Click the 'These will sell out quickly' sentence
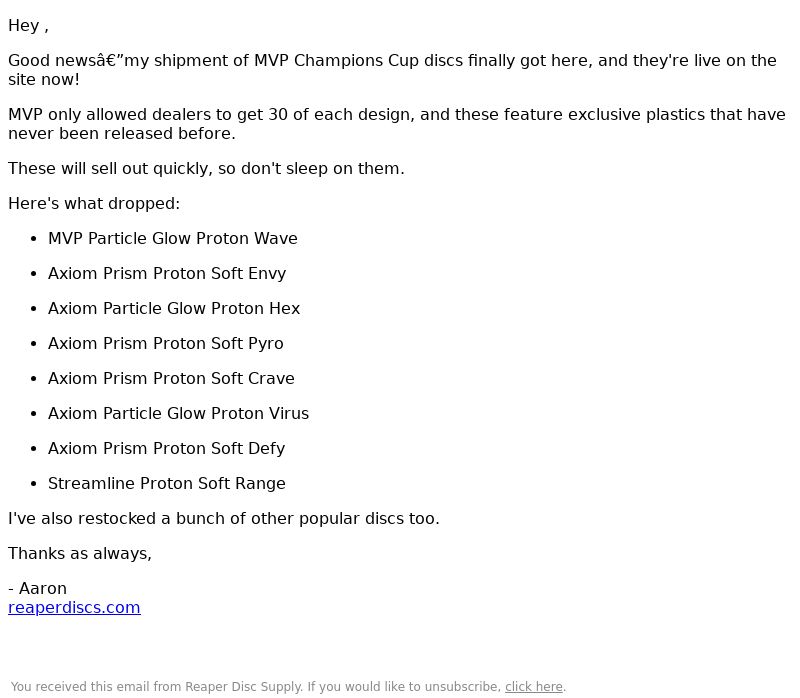The height and width of the screenshot is (698, 800). [206, 168]
